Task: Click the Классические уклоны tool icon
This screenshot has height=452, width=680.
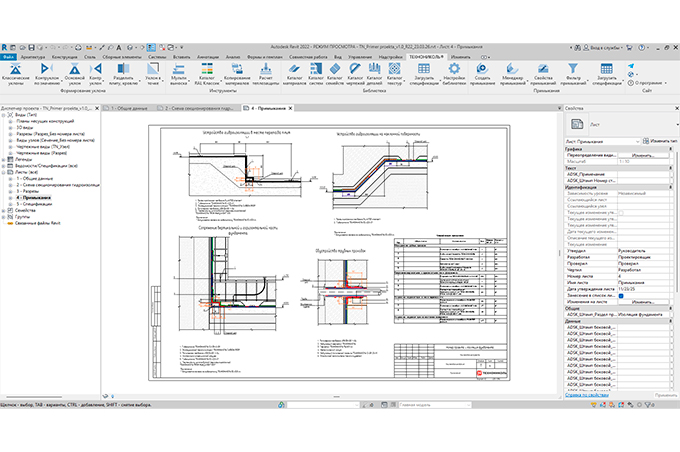Action: 16,67
